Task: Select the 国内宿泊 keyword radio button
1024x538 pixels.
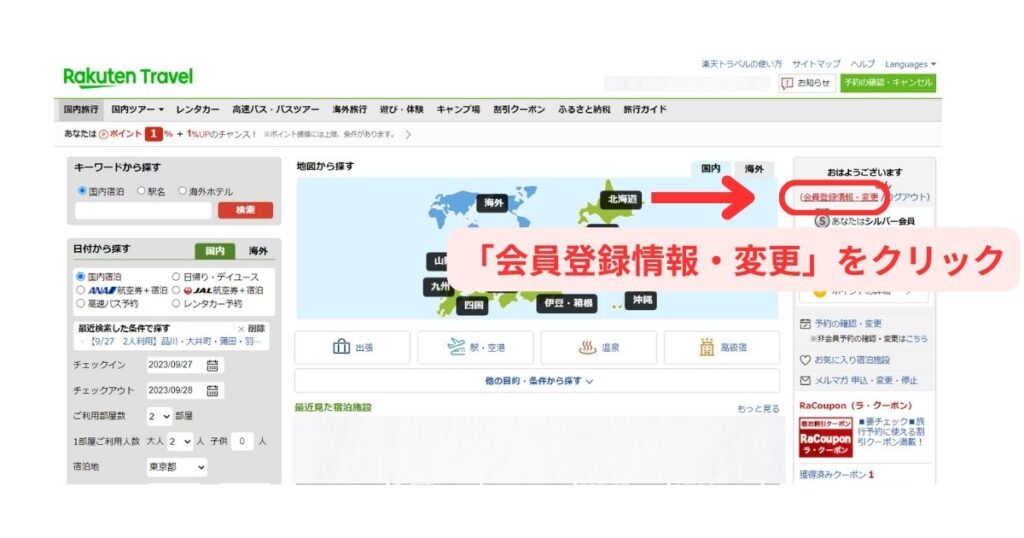Action: [x=82, y=191]
